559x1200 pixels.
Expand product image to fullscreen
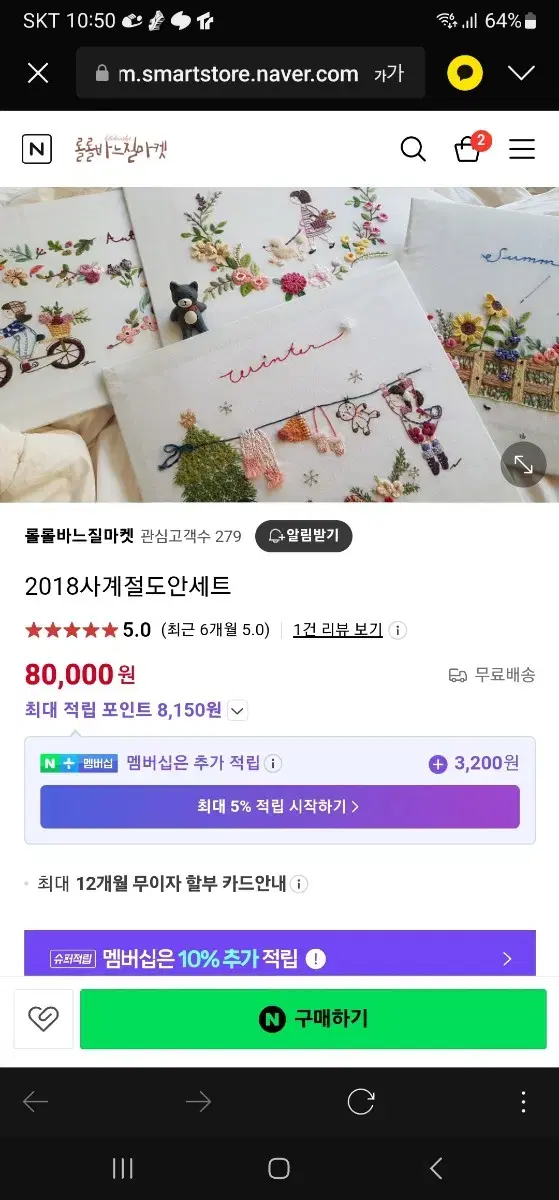click(x=523, y=464)
